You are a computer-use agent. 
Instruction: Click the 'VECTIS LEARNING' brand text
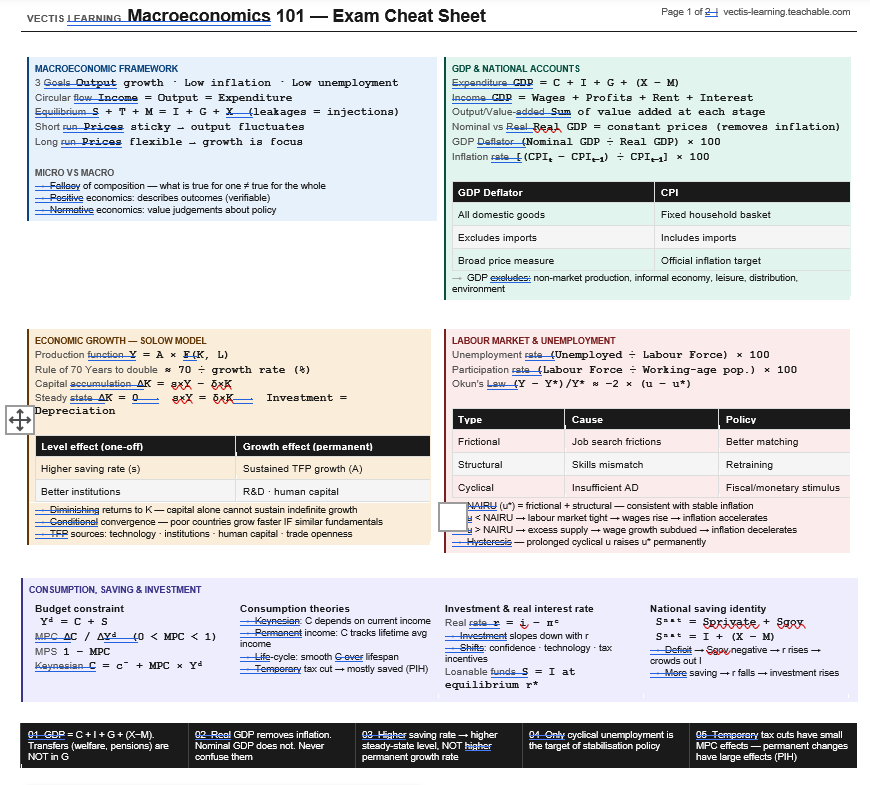point(74,18)
